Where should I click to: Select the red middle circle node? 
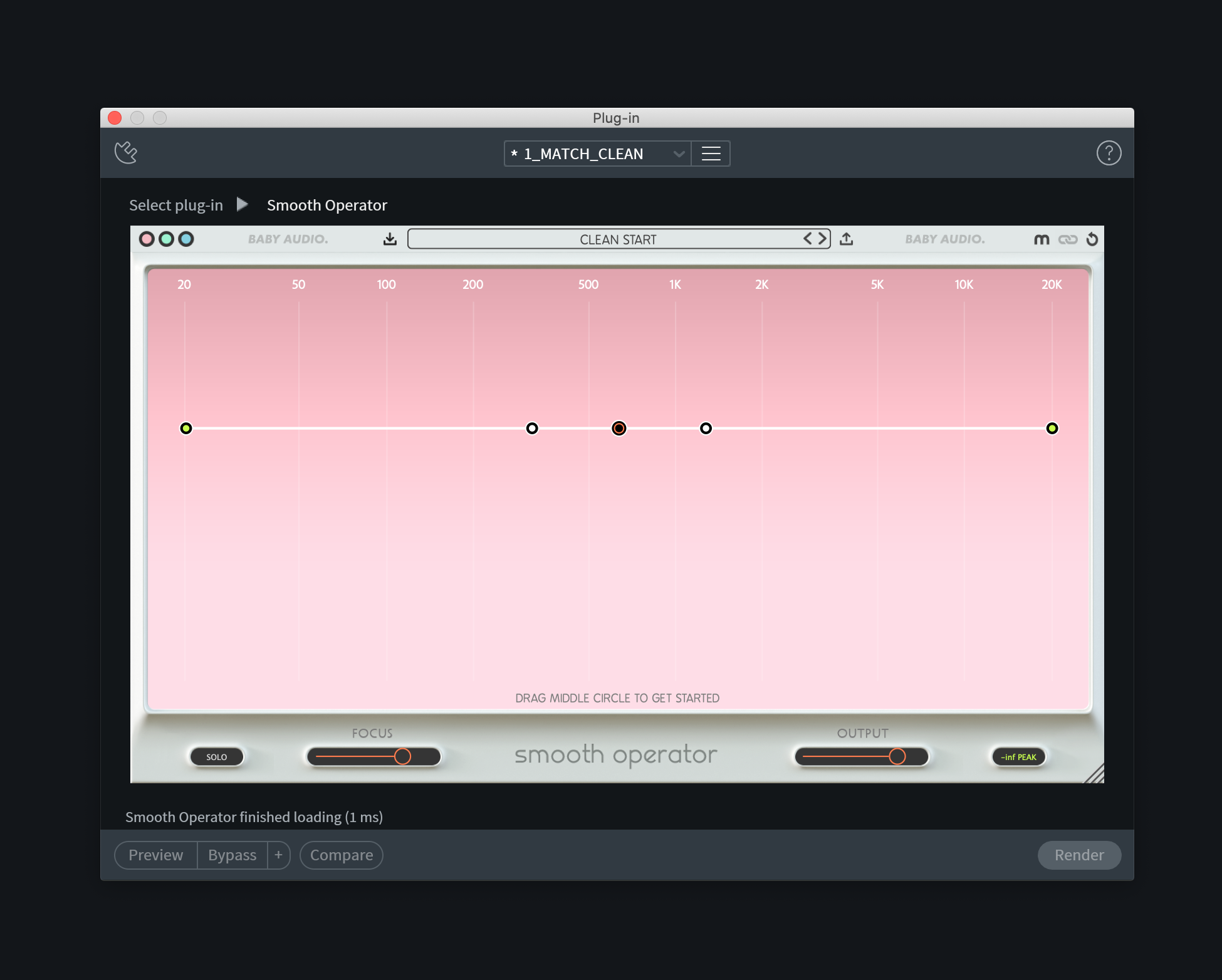pos(619,429)
